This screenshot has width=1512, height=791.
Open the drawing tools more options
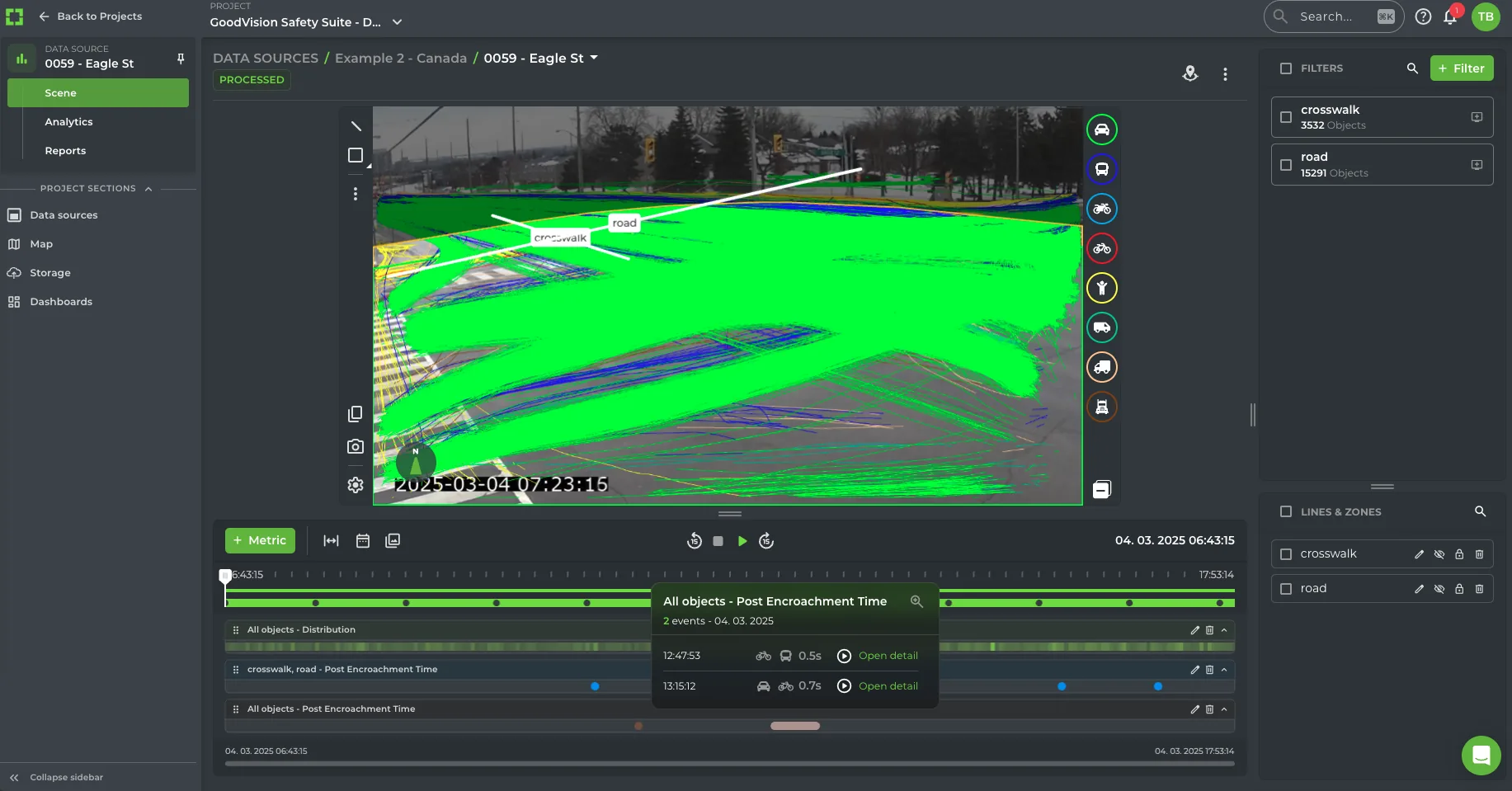click(356, 194)
